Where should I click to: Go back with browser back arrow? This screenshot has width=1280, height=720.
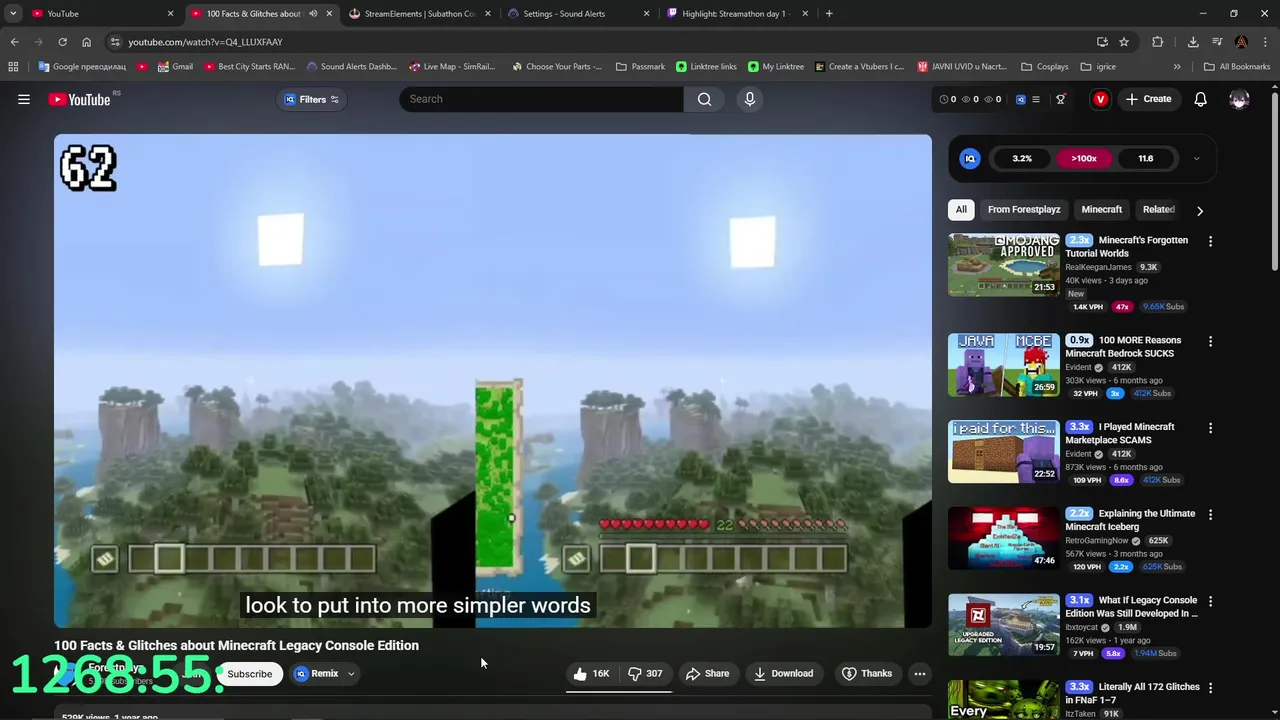pyautogui.click(x=14, y=42)
